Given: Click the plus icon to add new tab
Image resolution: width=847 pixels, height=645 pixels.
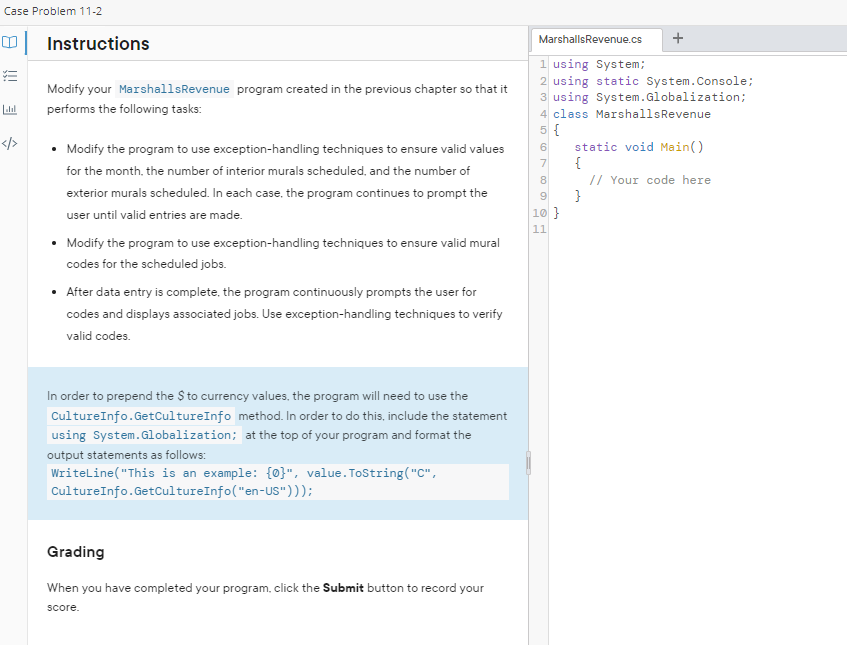Looking at the screenshot, I should click(x=678, y=40).
